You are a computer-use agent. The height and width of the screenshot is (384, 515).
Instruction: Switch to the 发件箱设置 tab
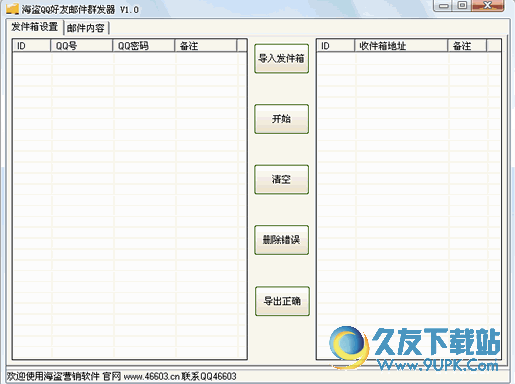point(35,27)
